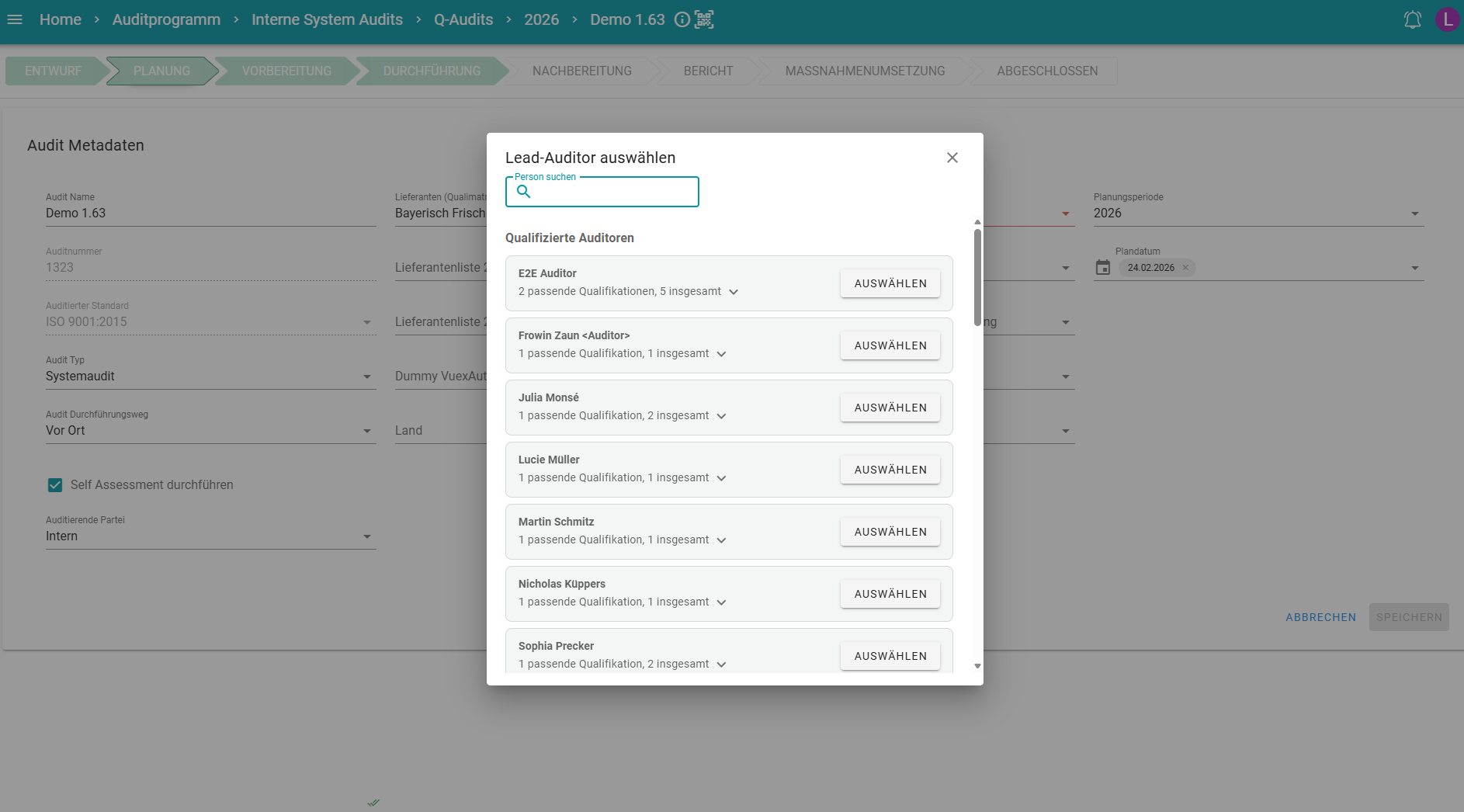Remove the 24.02.2026 date chip
1464x812 pixels.
tap(1185, 268)
